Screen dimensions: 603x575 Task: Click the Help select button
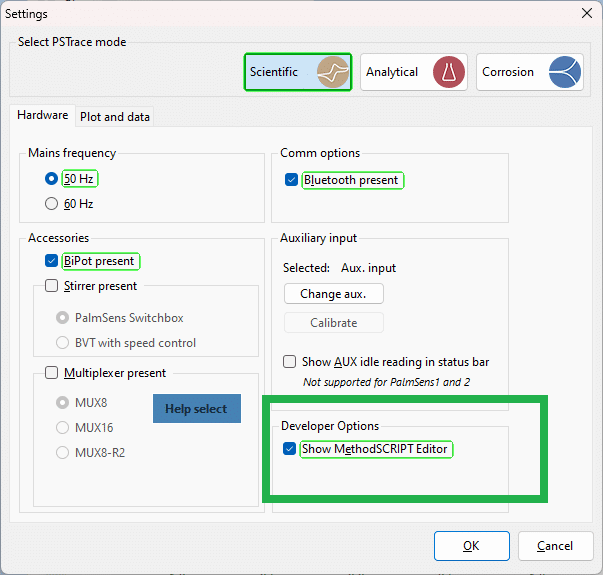pyautogui.click(x=197, y=408)
